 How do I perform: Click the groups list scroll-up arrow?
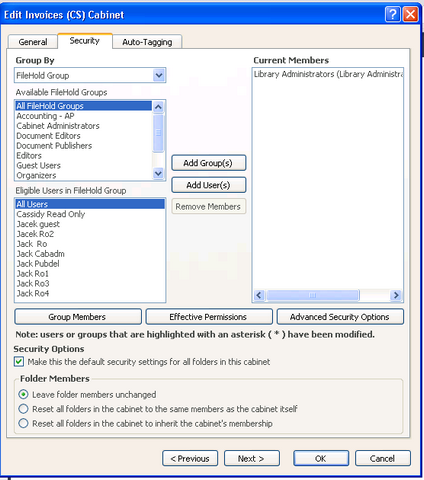coord(158,107)
